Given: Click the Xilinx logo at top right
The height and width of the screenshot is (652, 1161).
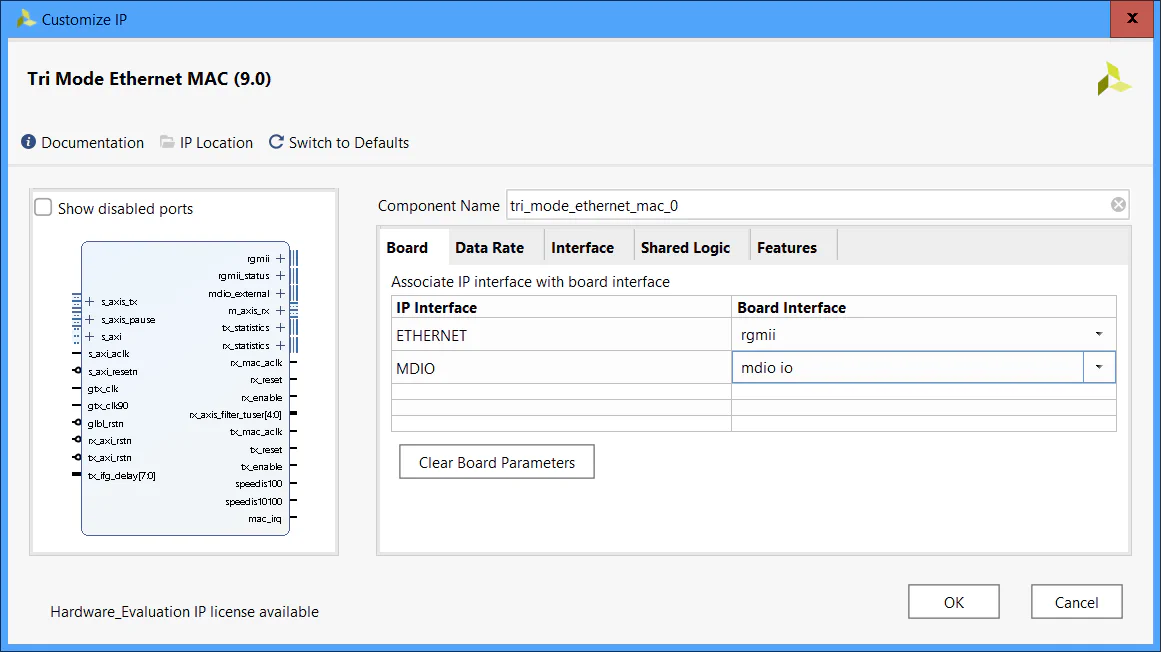Looking at the screenshot, I should pyautogui.click(x=1113, y=79).
